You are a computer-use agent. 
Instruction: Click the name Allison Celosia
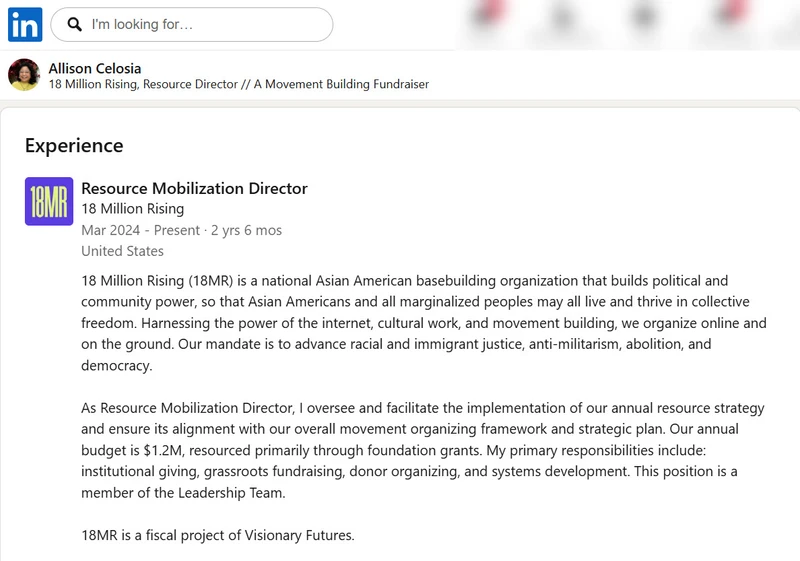95,68
